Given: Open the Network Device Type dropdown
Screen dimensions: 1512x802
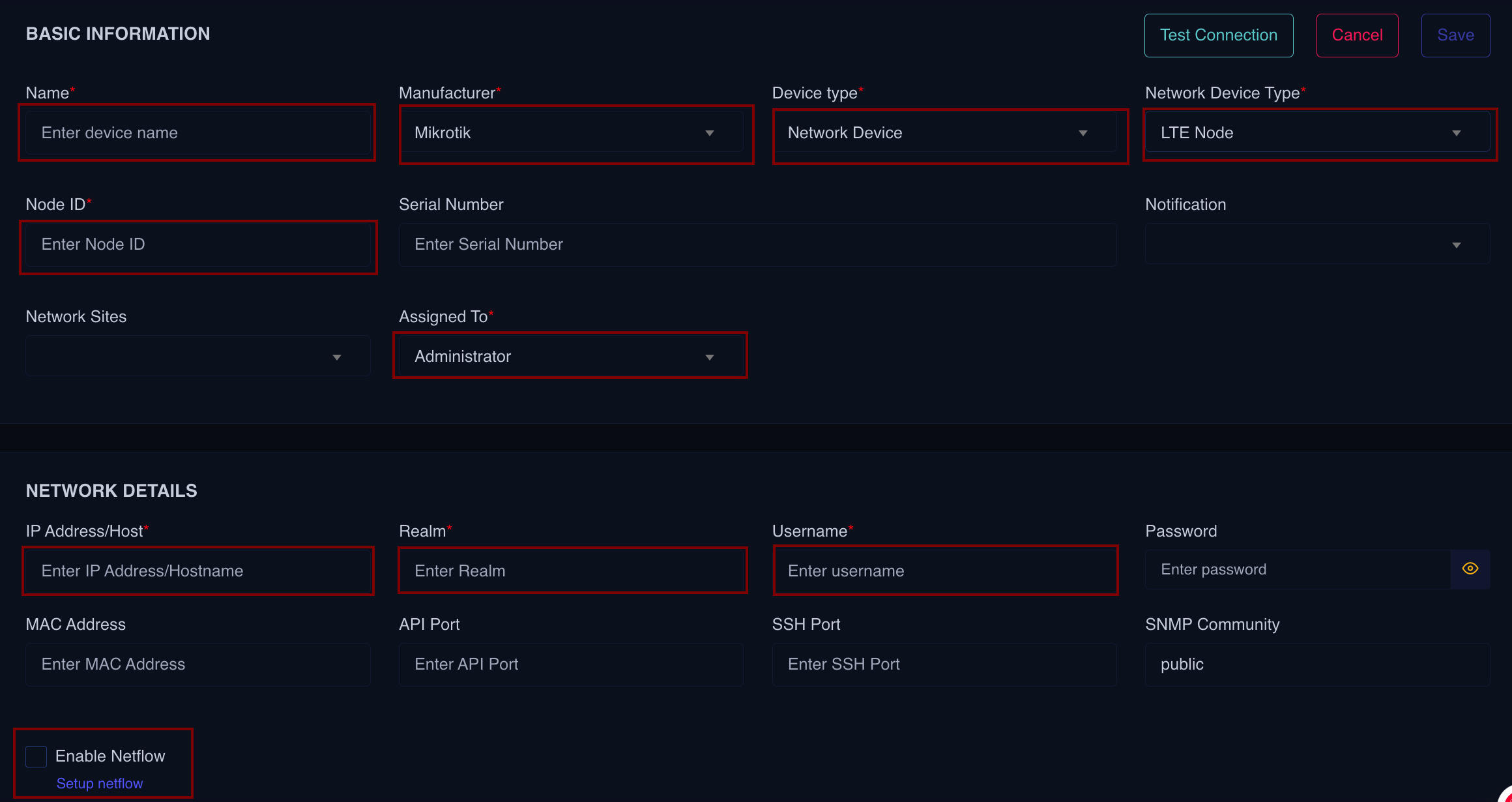Looking at the screenshot, I should pos(1316,133).
